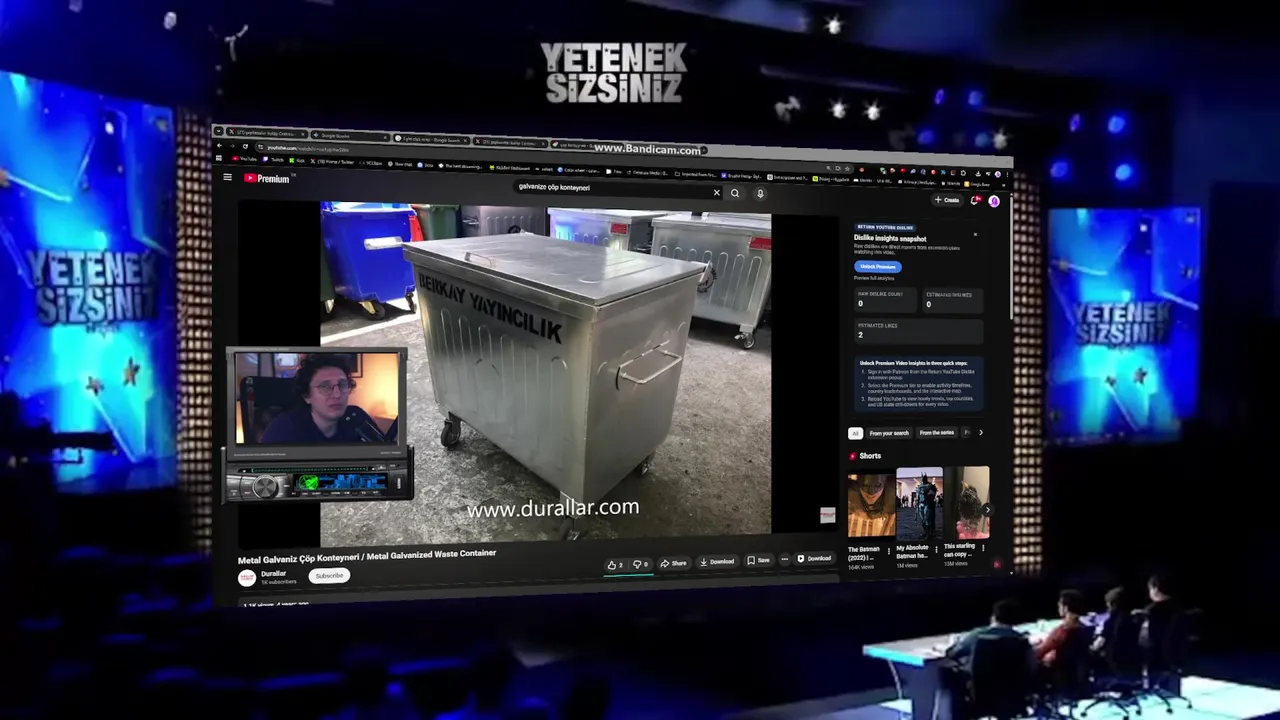
Task: Click the small channel watermark on video
Action: (827, 515)
